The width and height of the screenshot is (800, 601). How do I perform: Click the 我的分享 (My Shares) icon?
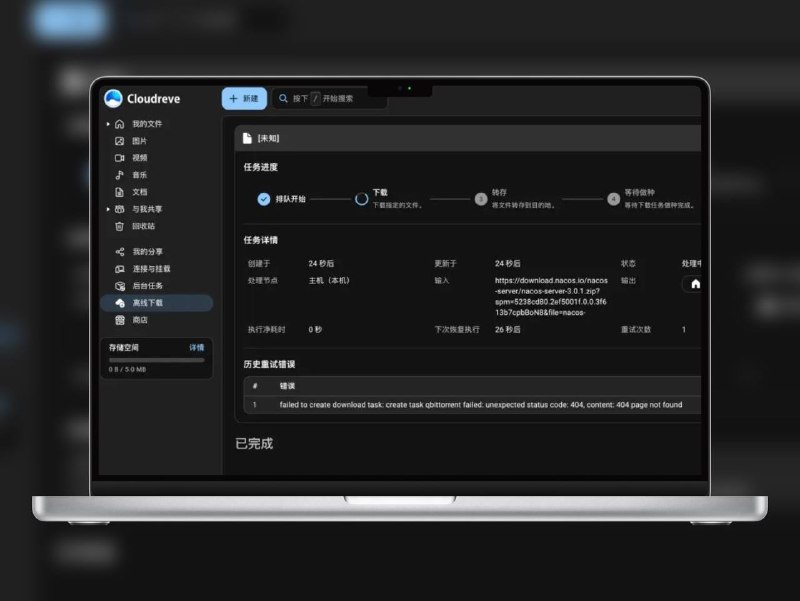coord(121,252)
